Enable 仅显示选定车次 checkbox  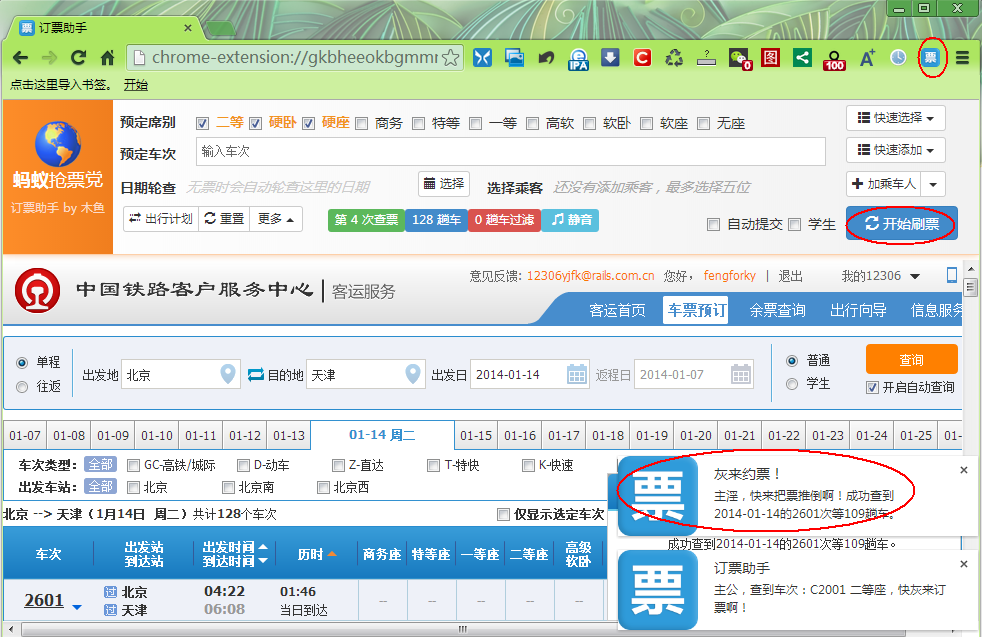pos(504,514)
